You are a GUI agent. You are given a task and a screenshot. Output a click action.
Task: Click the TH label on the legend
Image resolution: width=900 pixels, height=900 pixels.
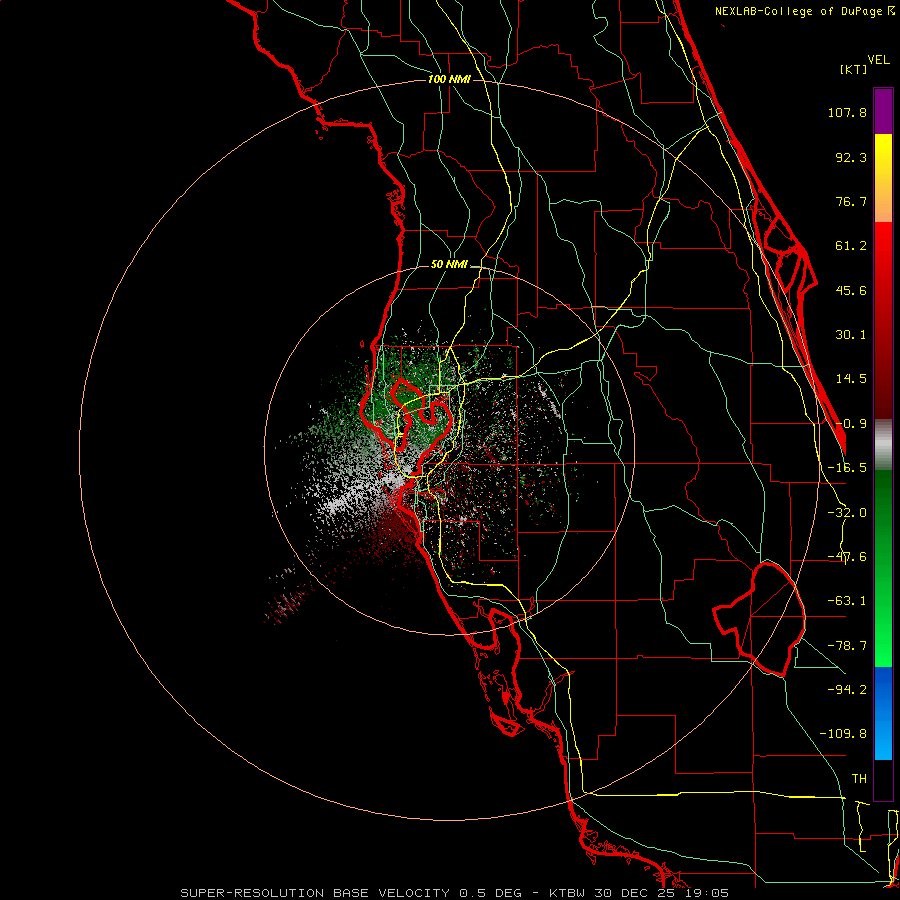(859, 778)
